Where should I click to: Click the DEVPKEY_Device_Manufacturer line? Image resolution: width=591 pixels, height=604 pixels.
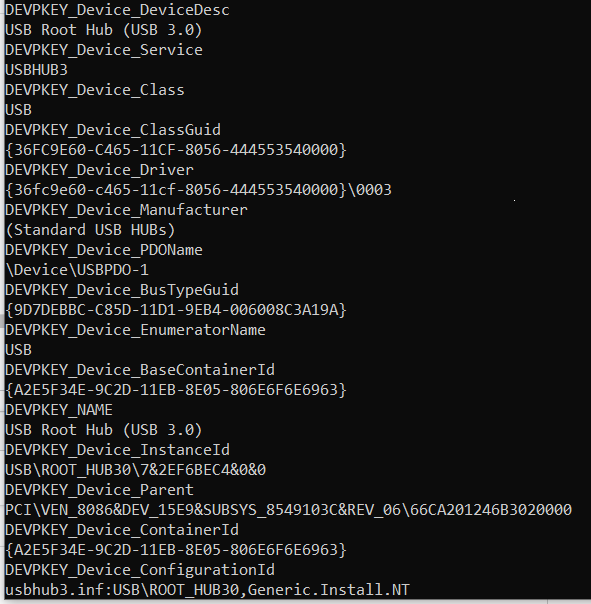tap(126, 210)
